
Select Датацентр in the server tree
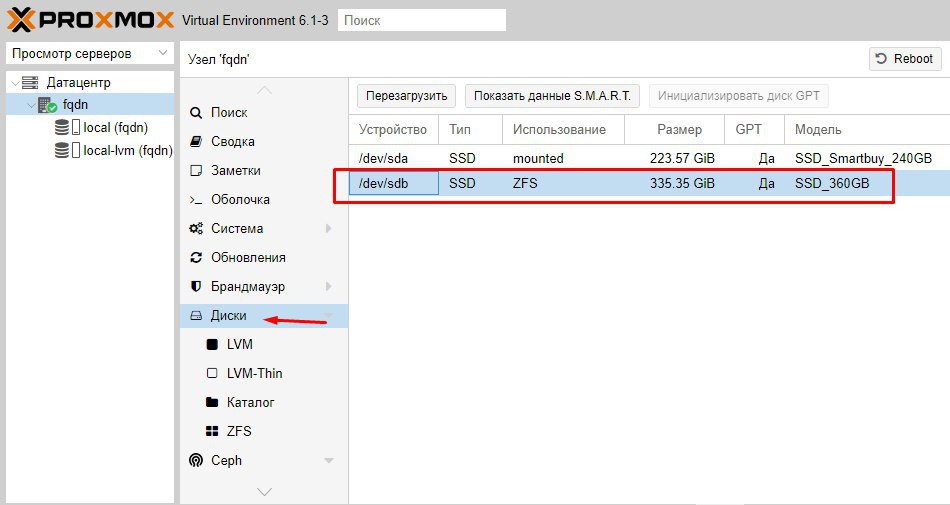tap(79, 82)
